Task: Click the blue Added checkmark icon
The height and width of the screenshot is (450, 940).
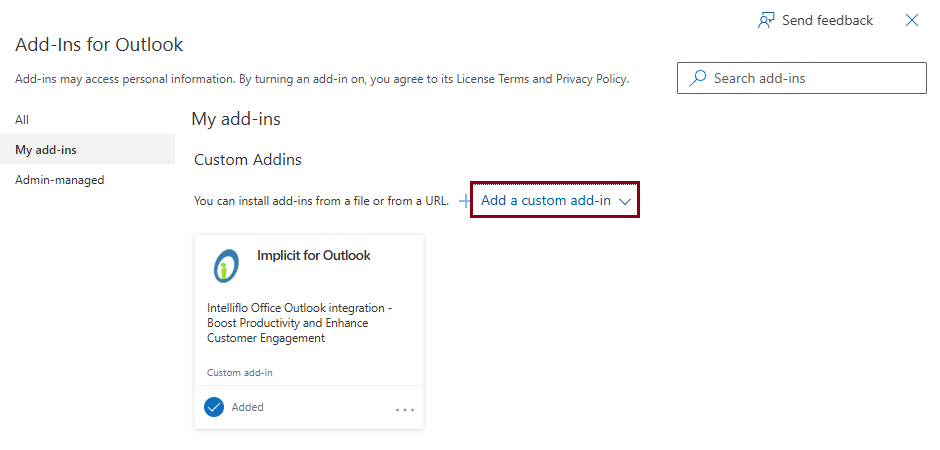Action: point(214,407)
